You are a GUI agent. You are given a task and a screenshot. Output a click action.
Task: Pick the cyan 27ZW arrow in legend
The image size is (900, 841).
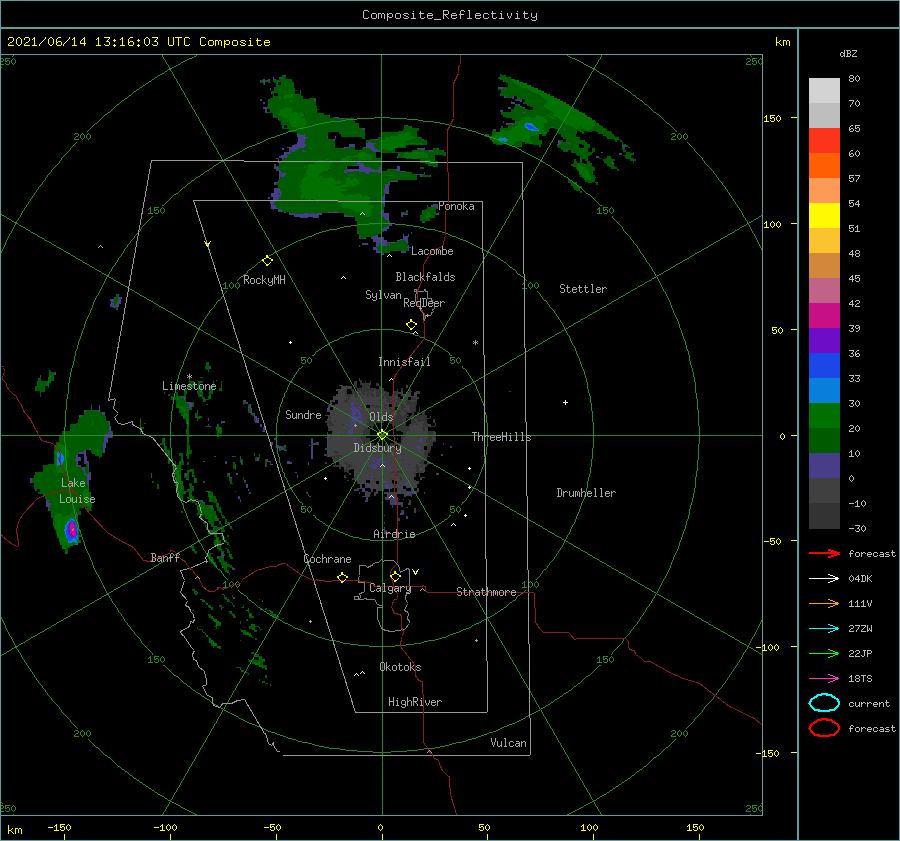[x=824, y=629]
